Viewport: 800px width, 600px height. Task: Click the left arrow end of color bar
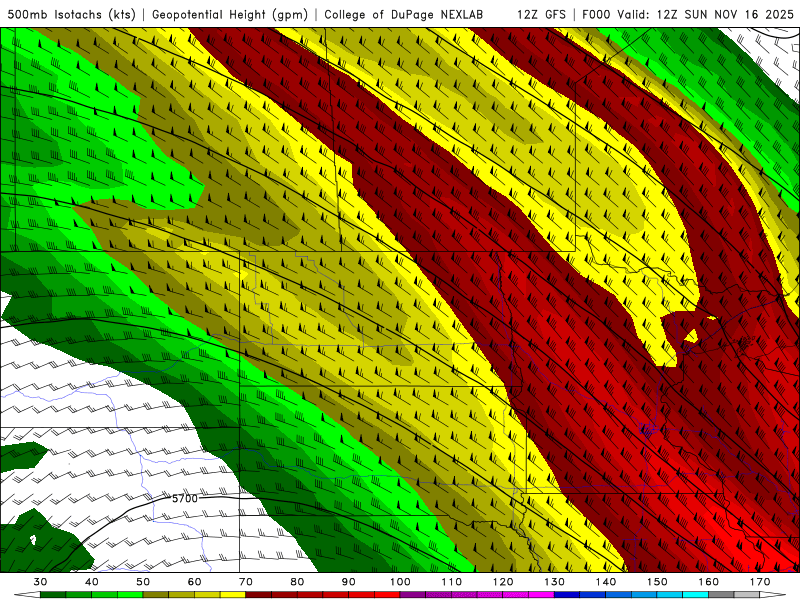[x=27, y=595]
